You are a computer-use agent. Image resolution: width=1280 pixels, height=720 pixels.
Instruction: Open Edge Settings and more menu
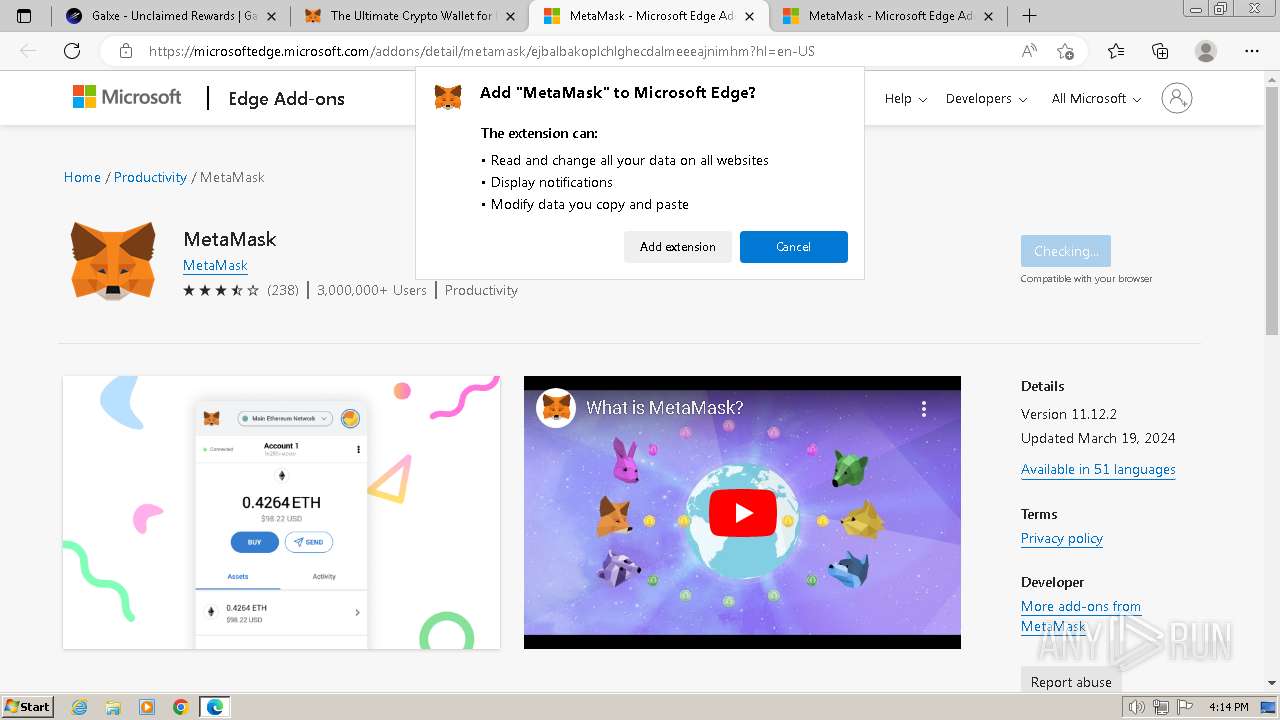[1252, 51]
